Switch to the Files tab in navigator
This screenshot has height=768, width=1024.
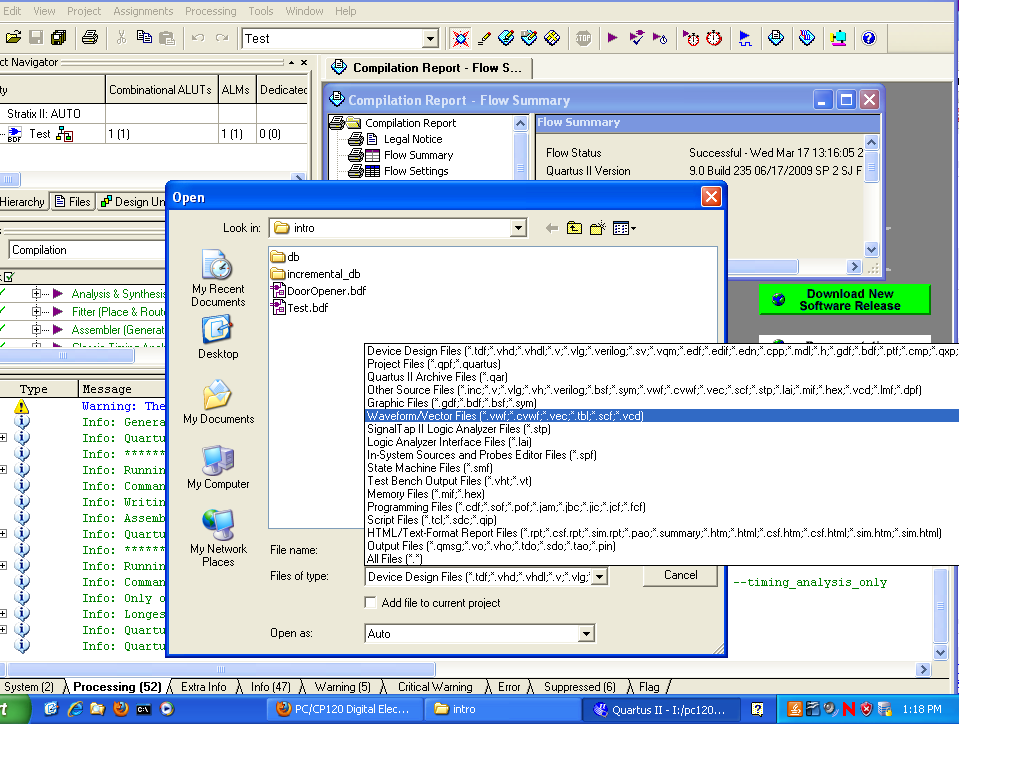point(73,202)
